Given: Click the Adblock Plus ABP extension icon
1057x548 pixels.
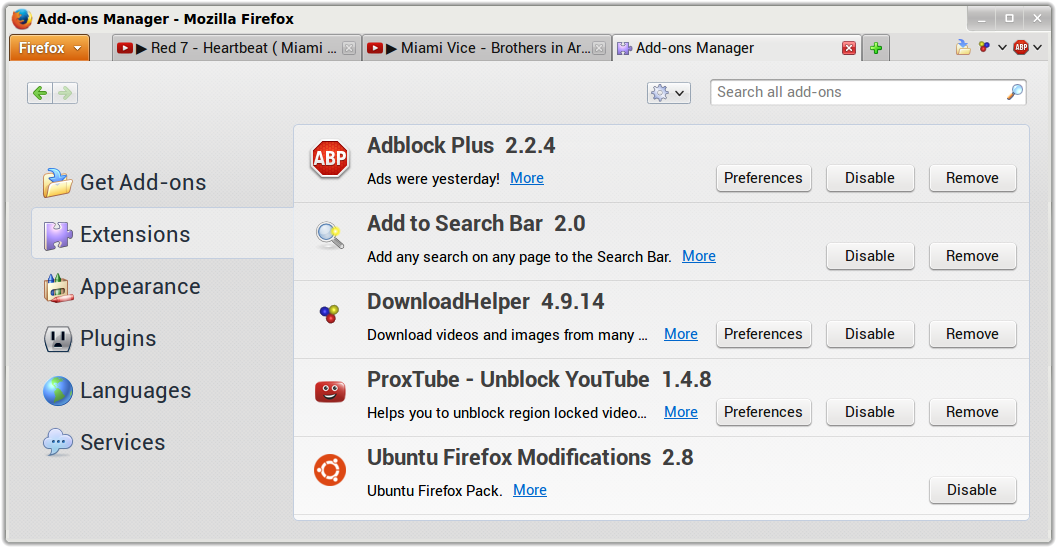Looking at the screenshot, I should click(330, 158).
